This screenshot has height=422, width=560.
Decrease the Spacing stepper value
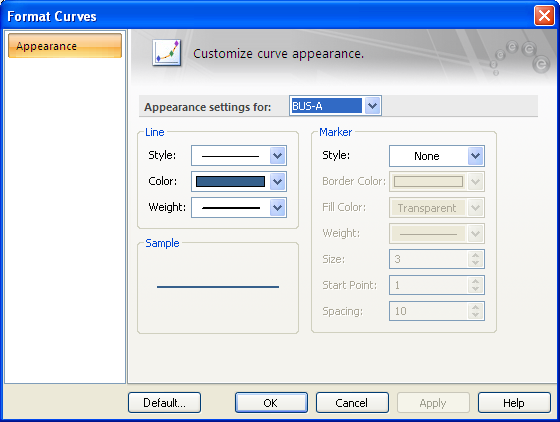475,315
